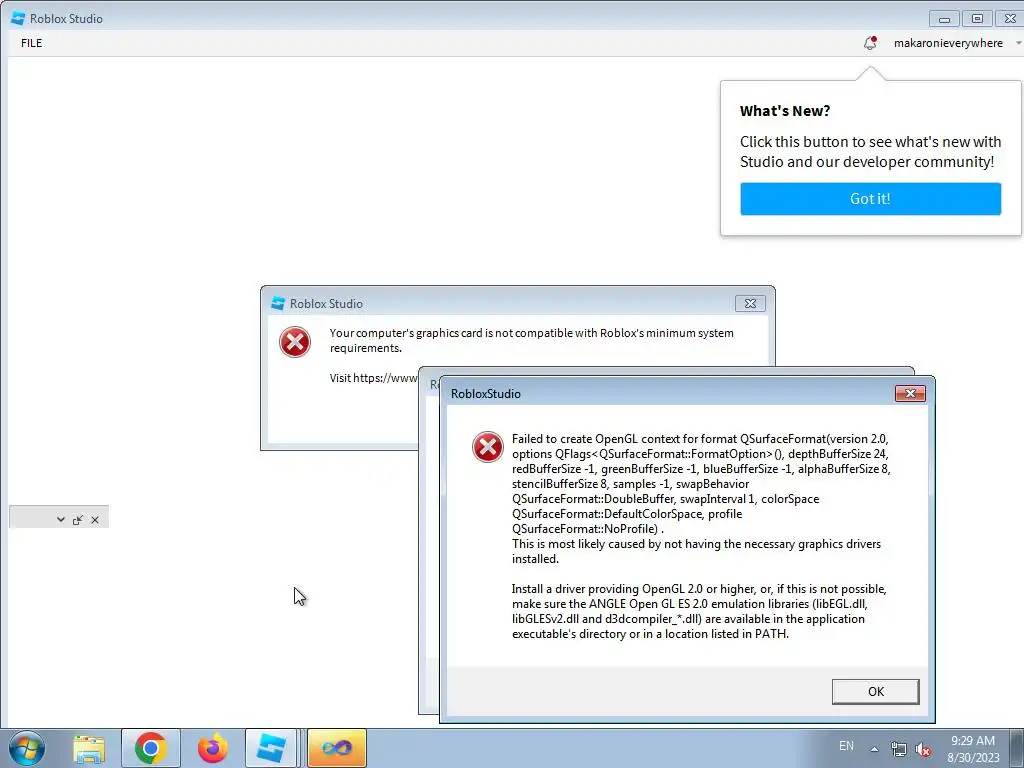Launch Google Chrome from the taskbar
The image size is (1024, 768).
pos(150,748)
